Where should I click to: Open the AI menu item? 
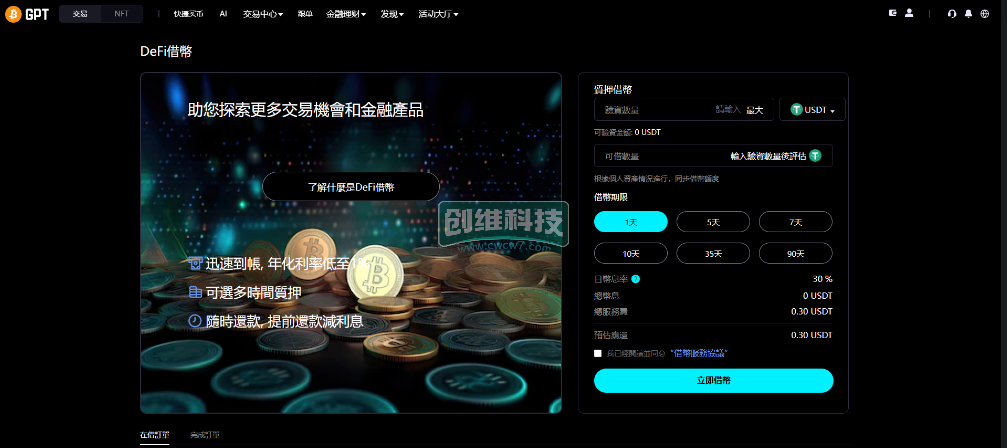(x=223, y=13)
